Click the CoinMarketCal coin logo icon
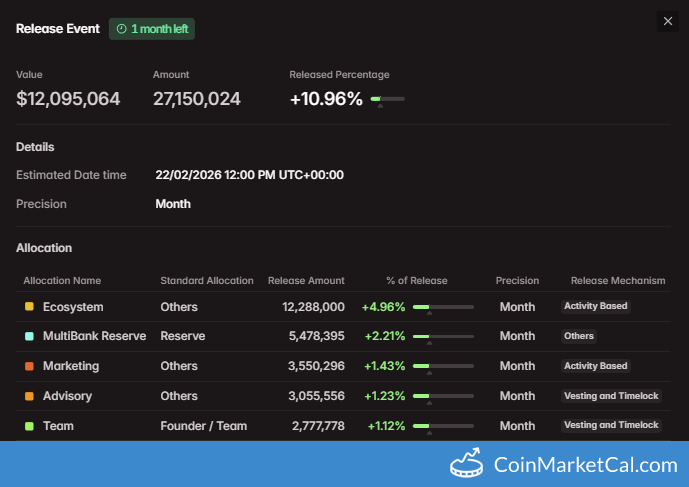Viewport: 689px width, 487px height. (466, 463)
